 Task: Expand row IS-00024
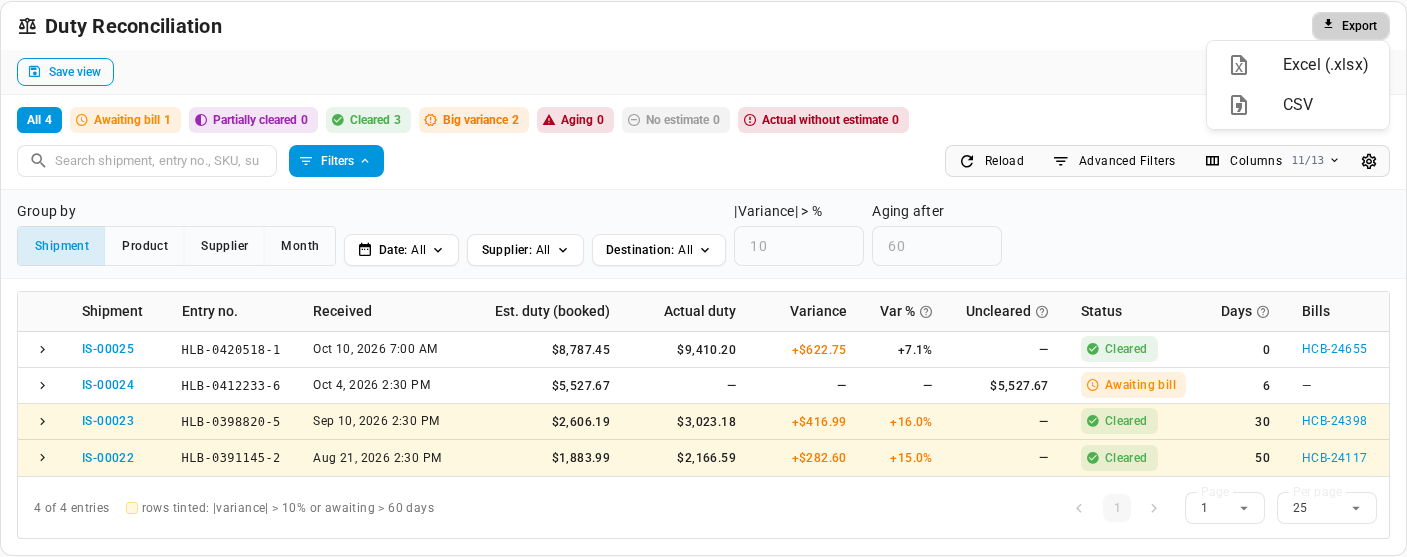point(42,386)
